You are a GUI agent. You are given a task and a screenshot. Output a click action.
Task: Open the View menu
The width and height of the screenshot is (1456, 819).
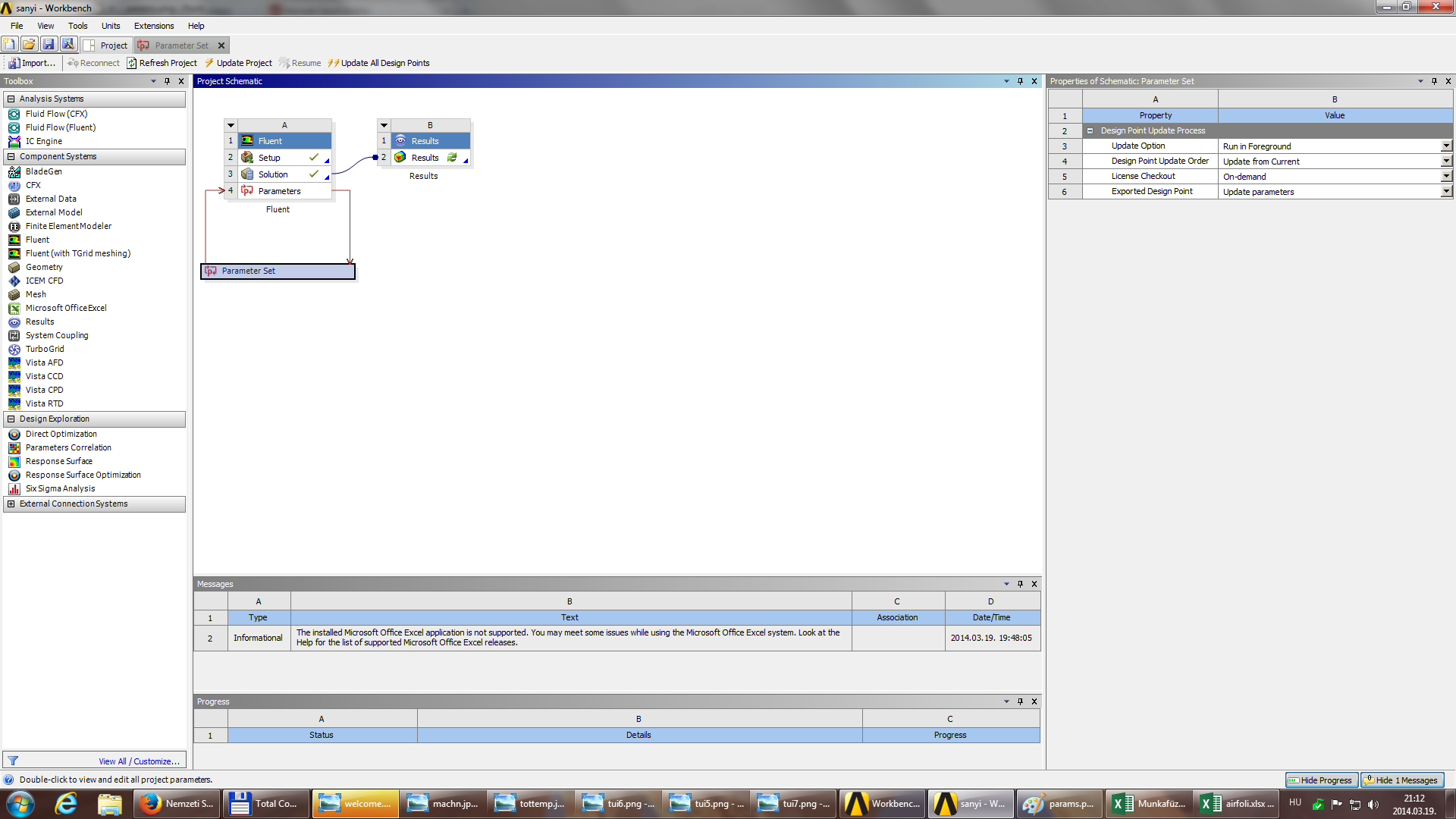coord(45,26)
